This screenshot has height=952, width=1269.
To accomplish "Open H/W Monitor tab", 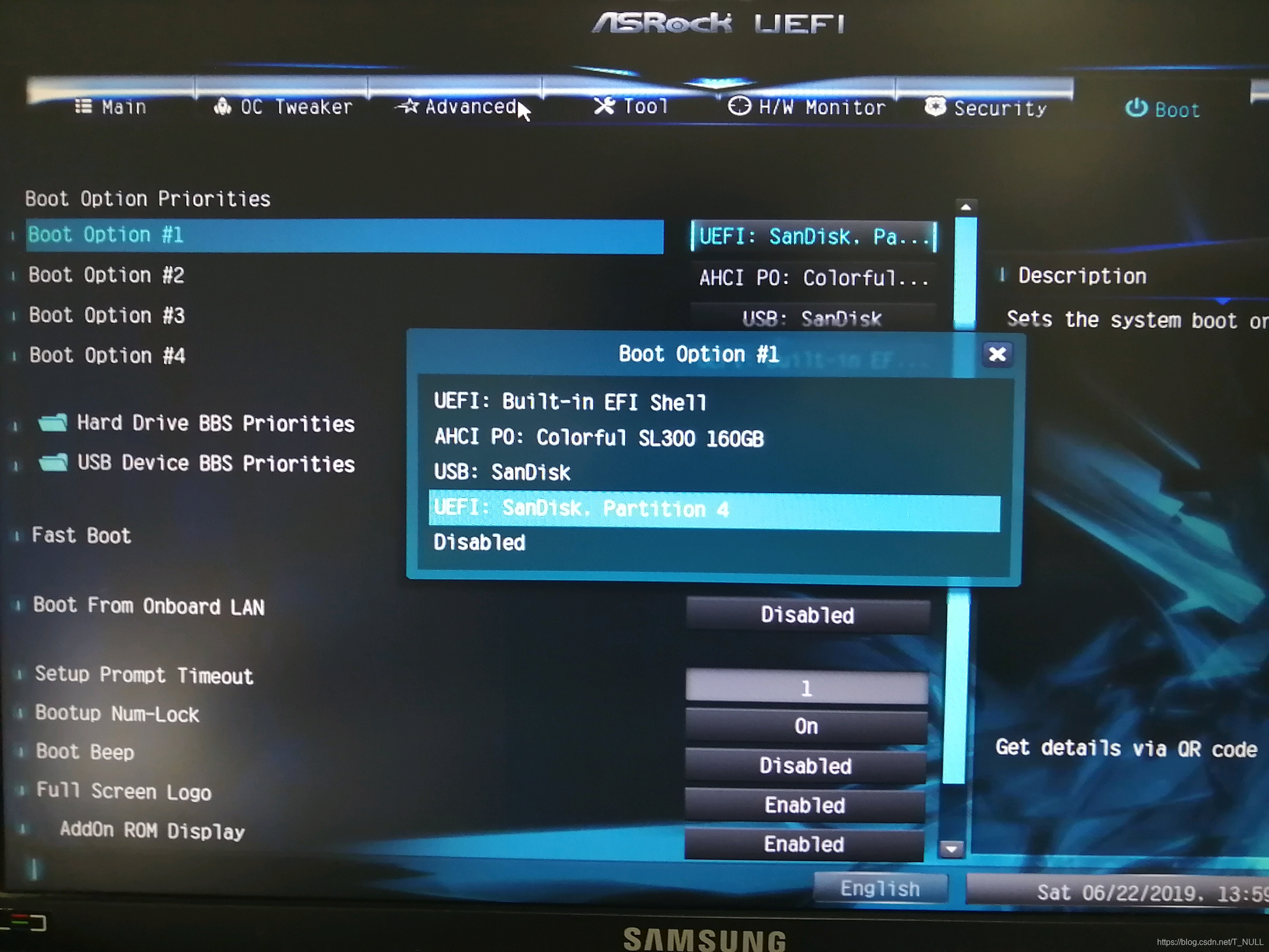I will (x=806, y=107).
